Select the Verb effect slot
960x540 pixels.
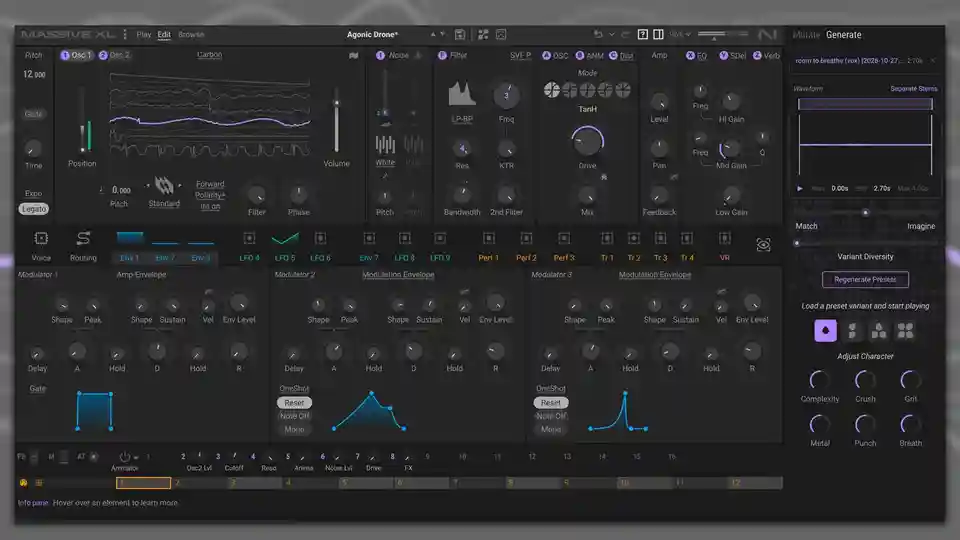pos(766,55)
